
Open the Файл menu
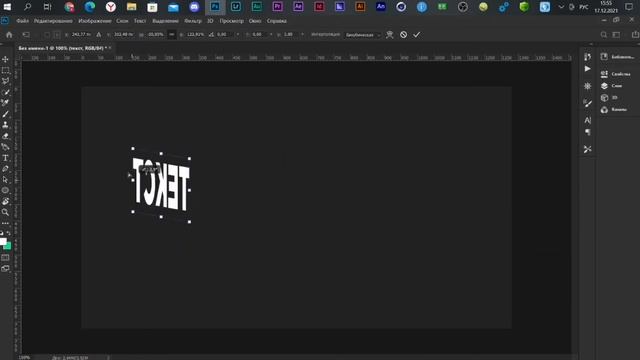pos(22,21)
